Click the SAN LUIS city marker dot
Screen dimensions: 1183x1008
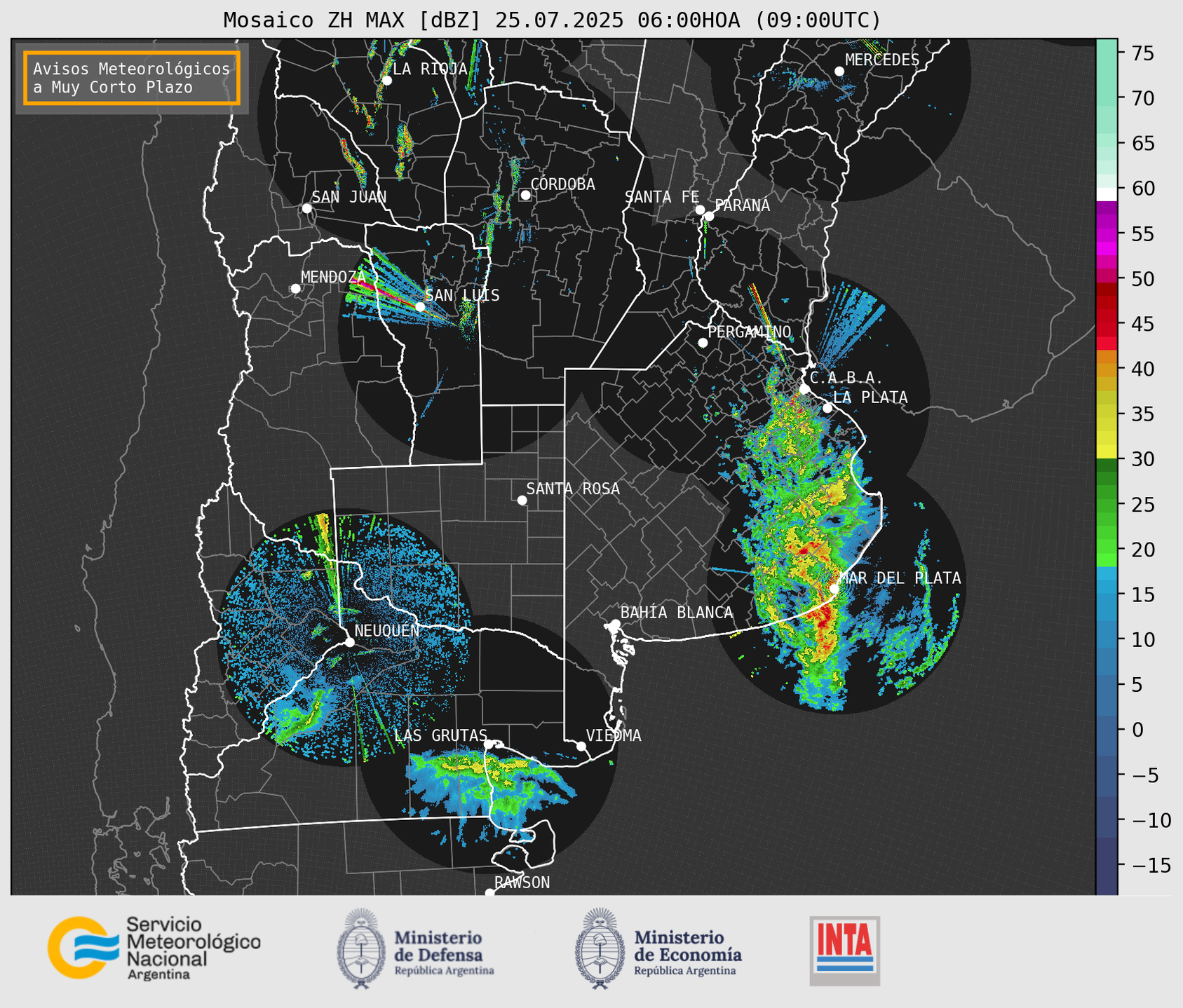[420, 306]
